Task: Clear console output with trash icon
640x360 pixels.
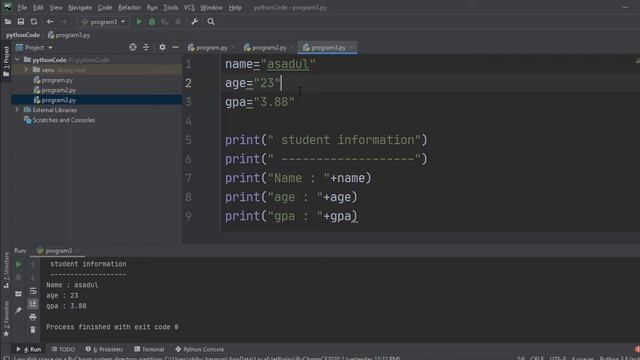Action: pyautogui.click(x=33, y=330)
